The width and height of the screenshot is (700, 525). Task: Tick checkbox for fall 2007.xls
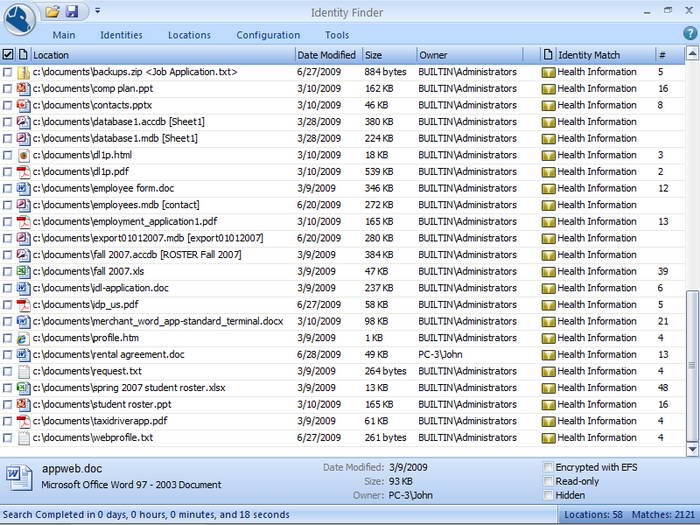(7, 271)
